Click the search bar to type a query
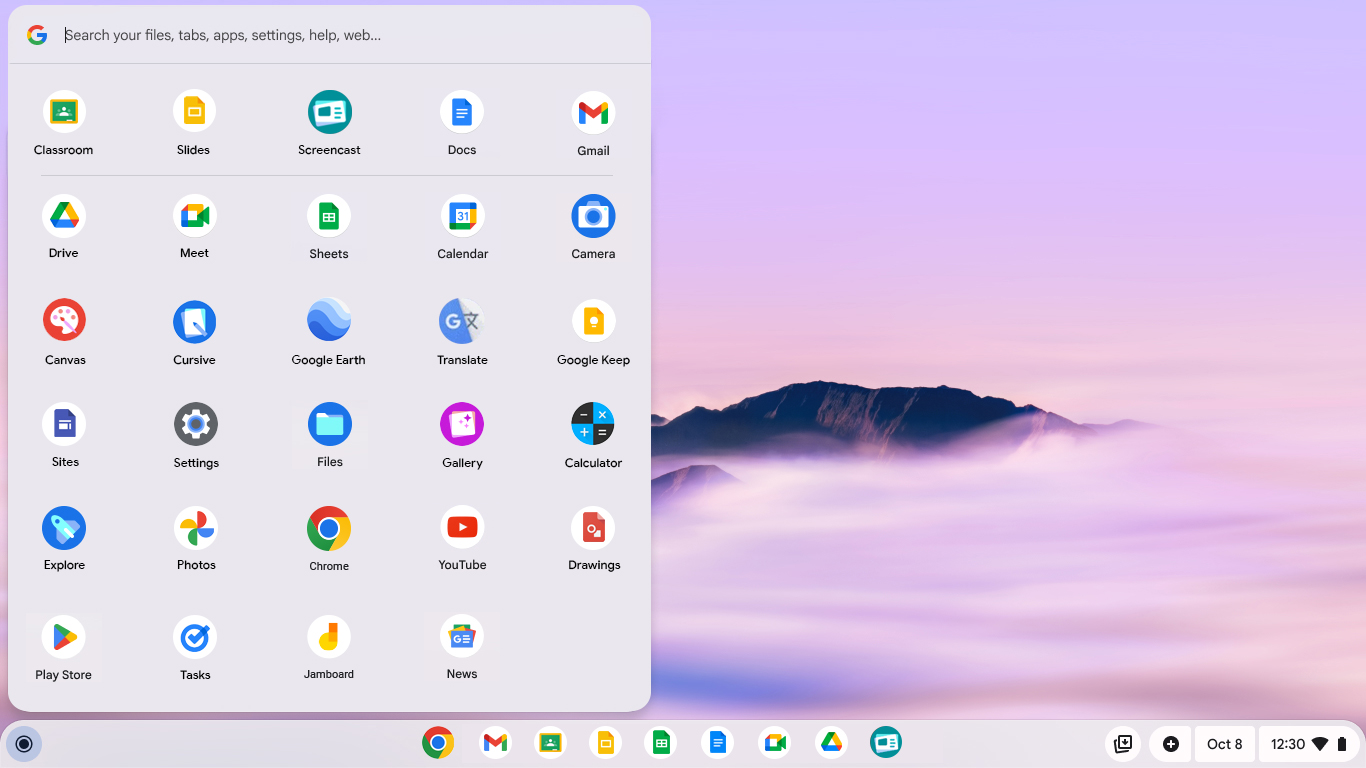The height and width of the screenshot is (768, 1366). tap(300, 35)
